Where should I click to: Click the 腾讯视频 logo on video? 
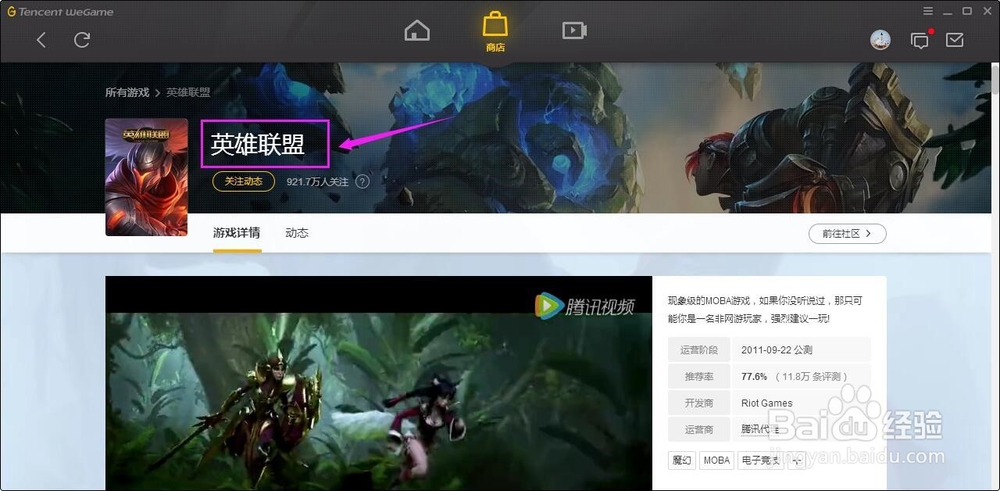click(x=585, y=305)
